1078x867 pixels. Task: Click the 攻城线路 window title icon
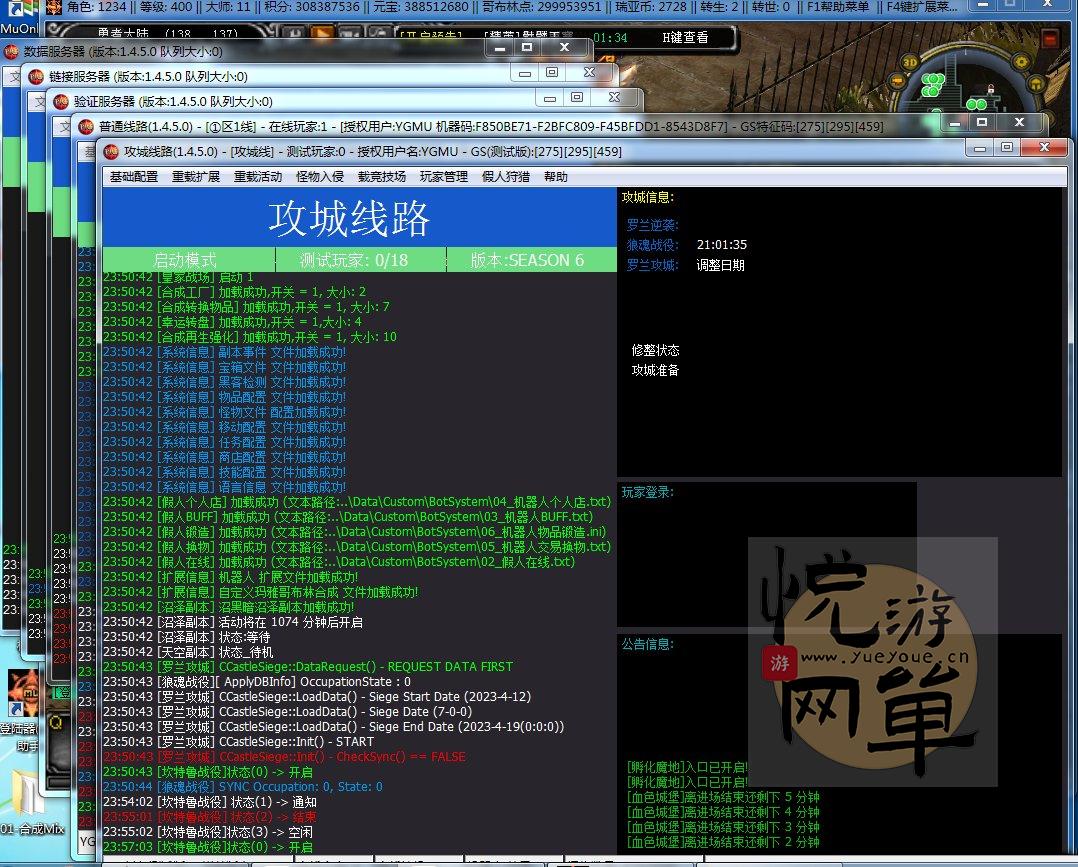110,152
